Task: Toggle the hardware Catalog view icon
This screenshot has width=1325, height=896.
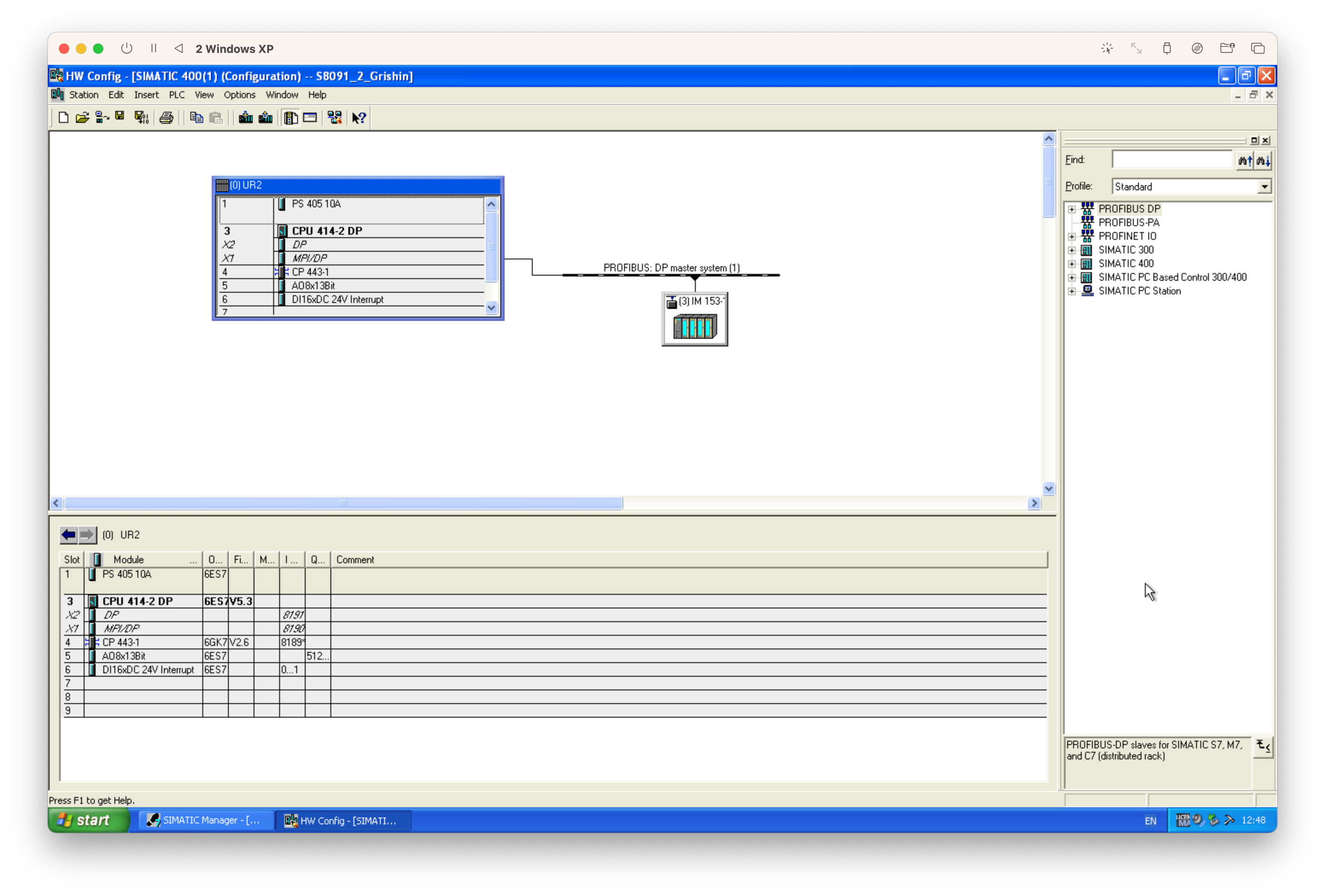Action: tap(291, 118)
